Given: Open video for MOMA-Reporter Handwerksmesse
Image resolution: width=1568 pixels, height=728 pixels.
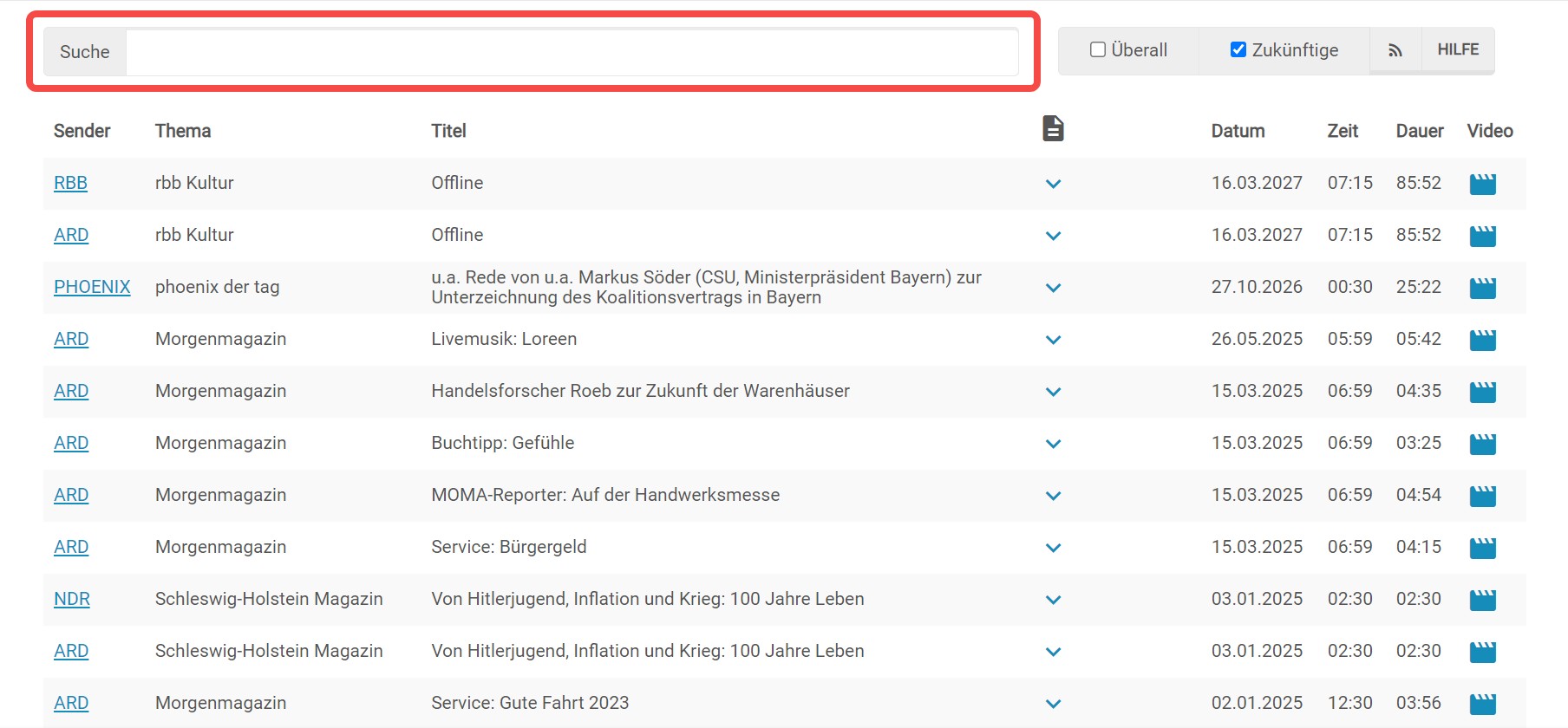Looking at the screenshot, I should 1482,496.
